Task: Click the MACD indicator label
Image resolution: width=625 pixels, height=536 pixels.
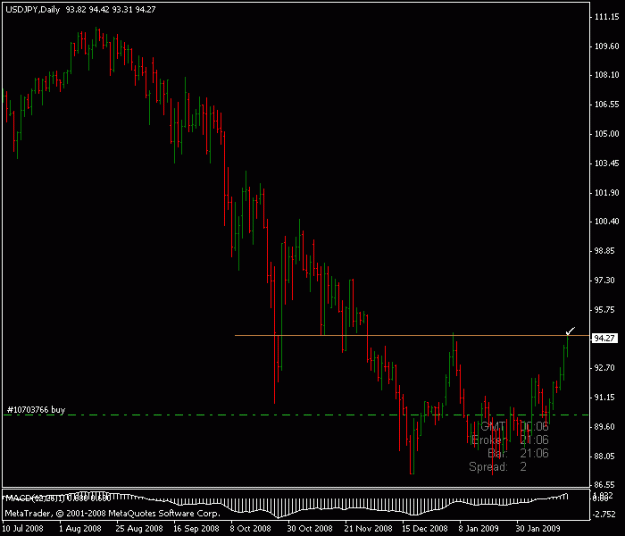Action: pyautogui.click(x=58, y=498)
